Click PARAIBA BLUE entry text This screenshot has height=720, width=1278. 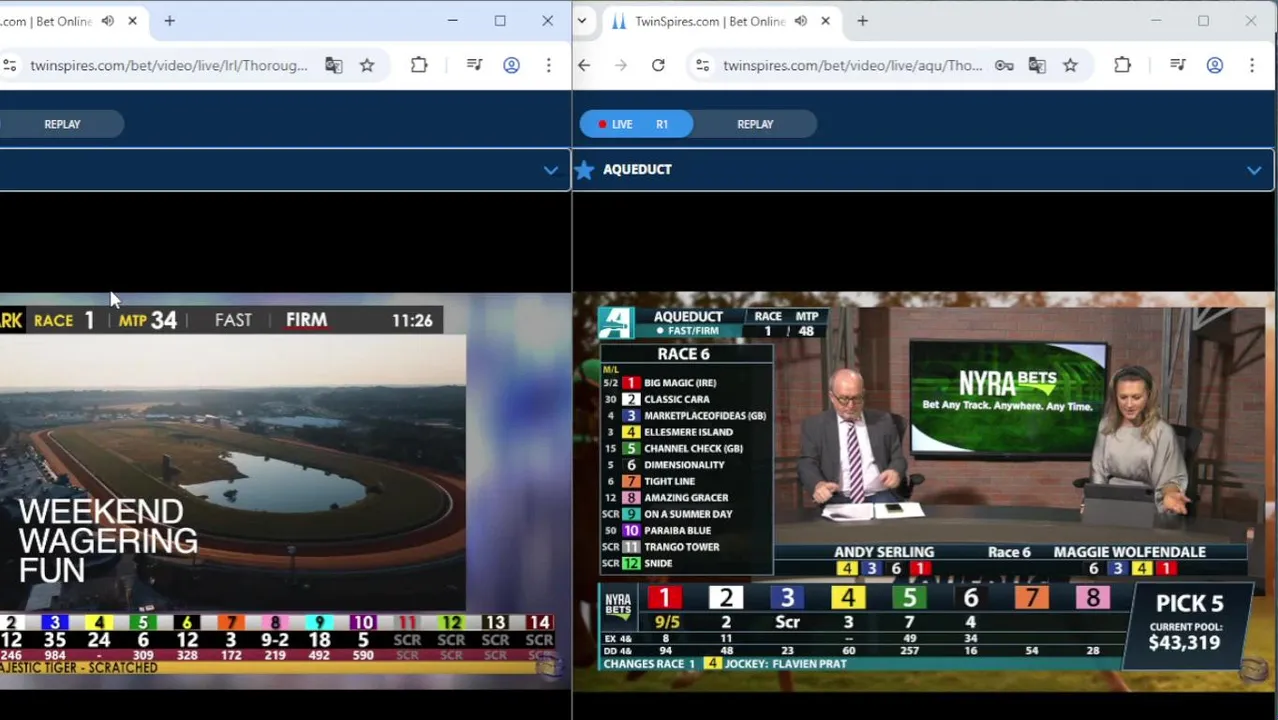point(677,530)
